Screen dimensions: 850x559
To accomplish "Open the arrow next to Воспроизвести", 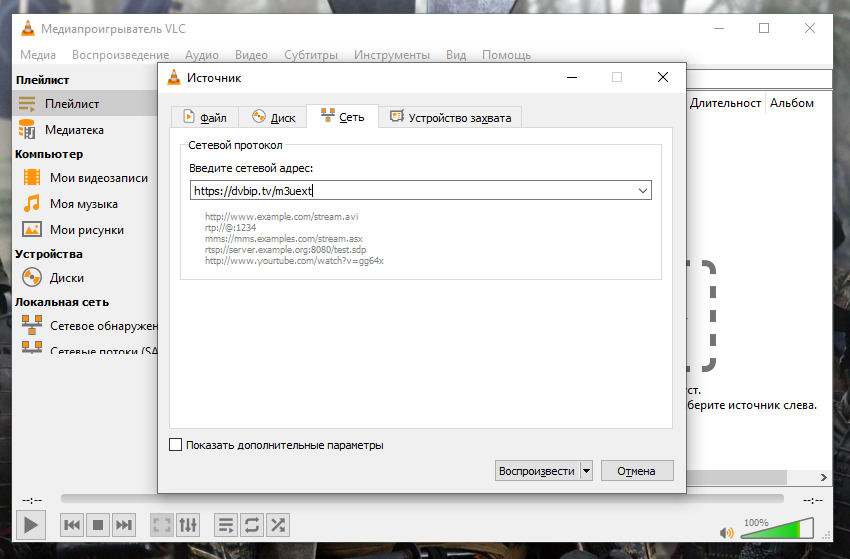I will [586, 471].
